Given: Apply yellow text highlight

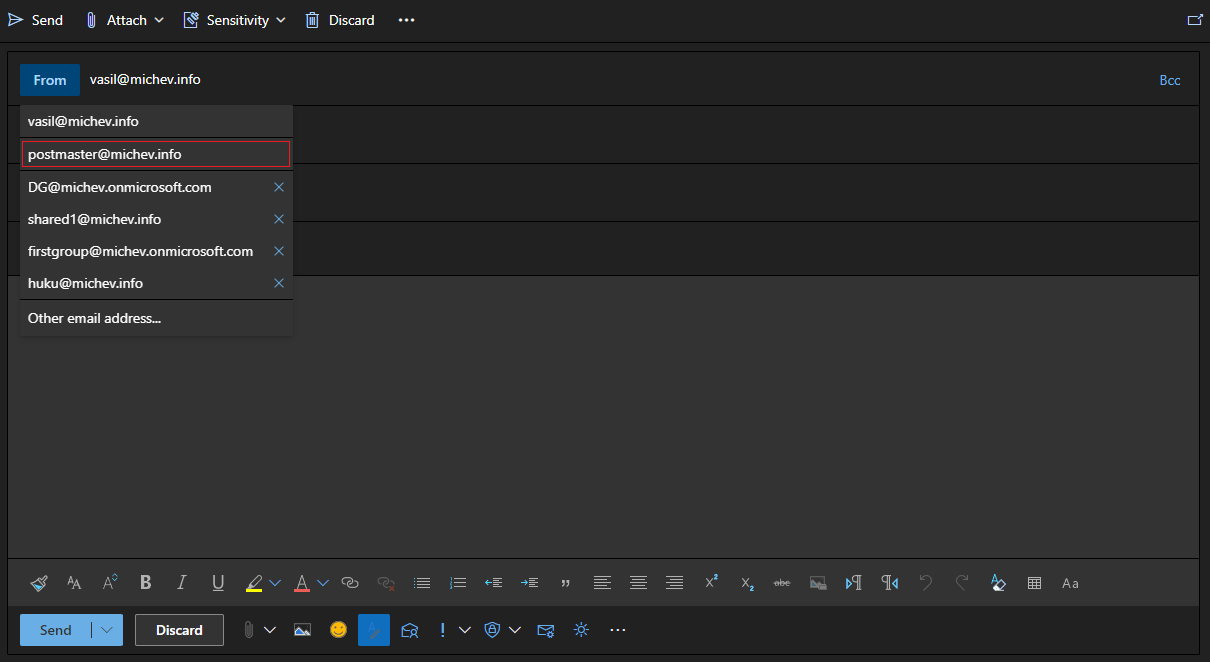Looking at the screenshot, I should (254, 582).
